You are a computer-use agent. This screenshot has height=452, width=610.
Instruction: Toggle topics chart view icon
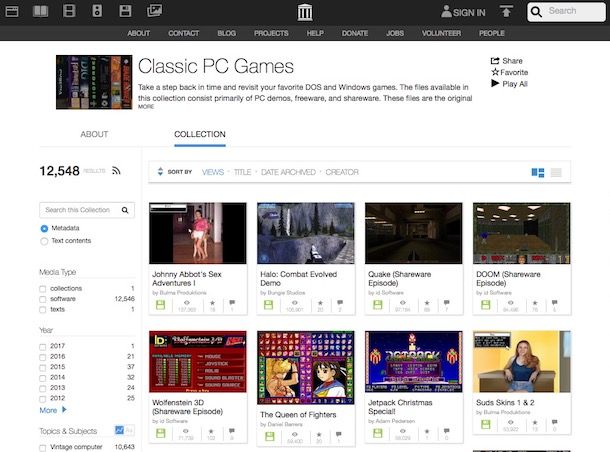(x=119, y=430)
